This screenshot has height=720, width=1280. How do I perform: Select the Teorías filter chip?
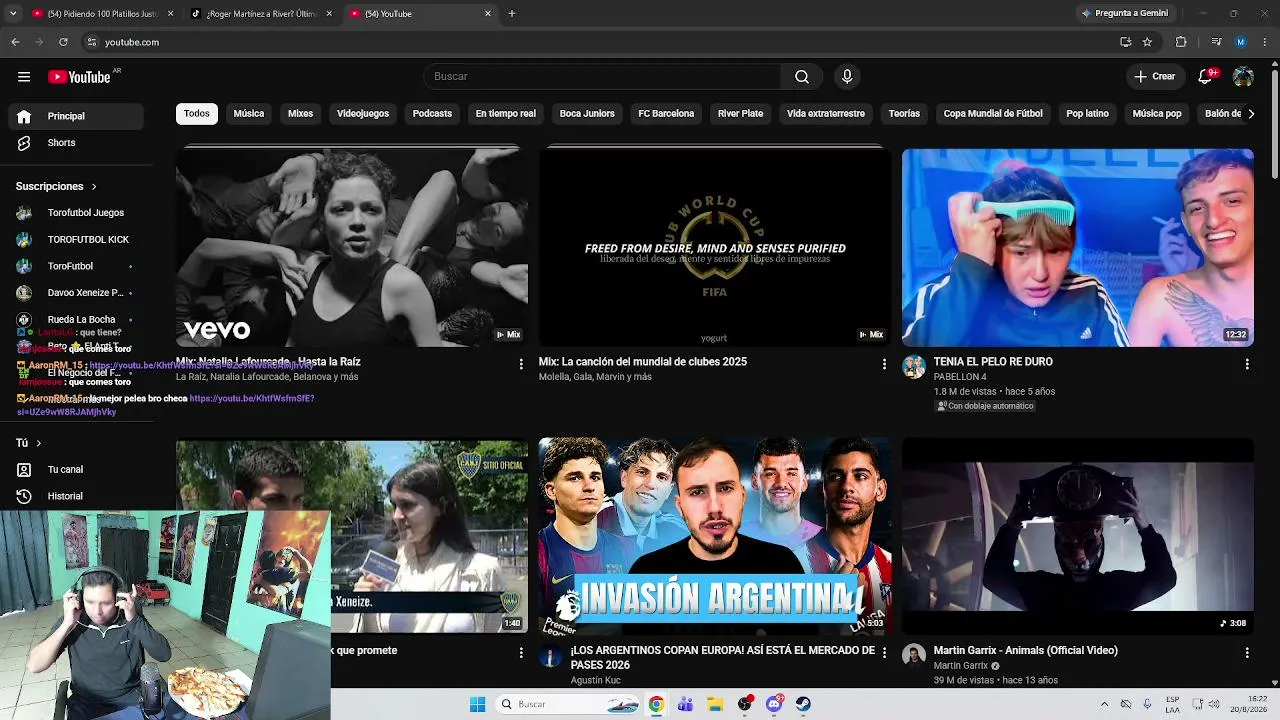[x=904, y=114]
